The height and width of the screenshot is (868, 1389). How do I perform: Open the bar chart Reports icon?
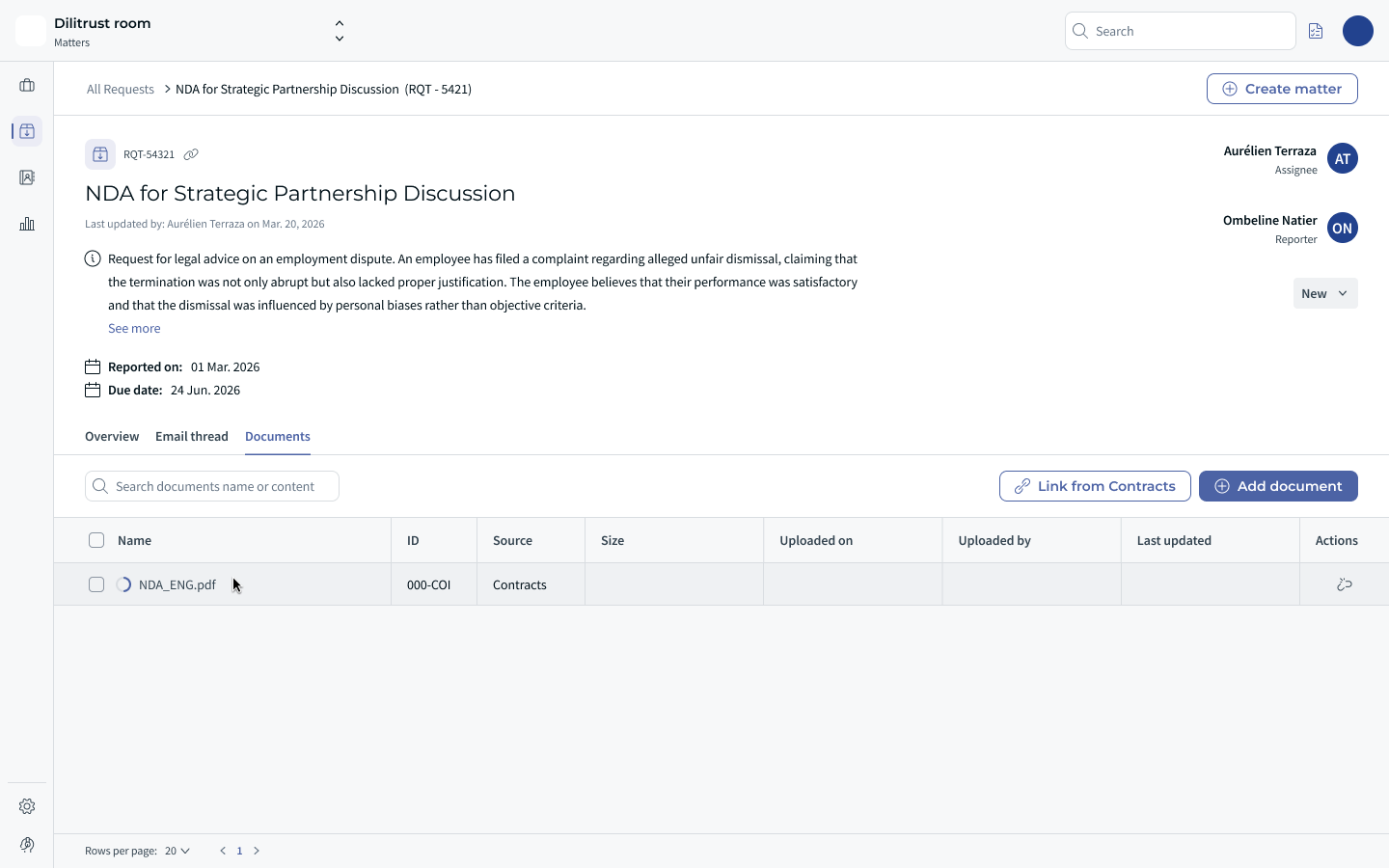(27, 224)
